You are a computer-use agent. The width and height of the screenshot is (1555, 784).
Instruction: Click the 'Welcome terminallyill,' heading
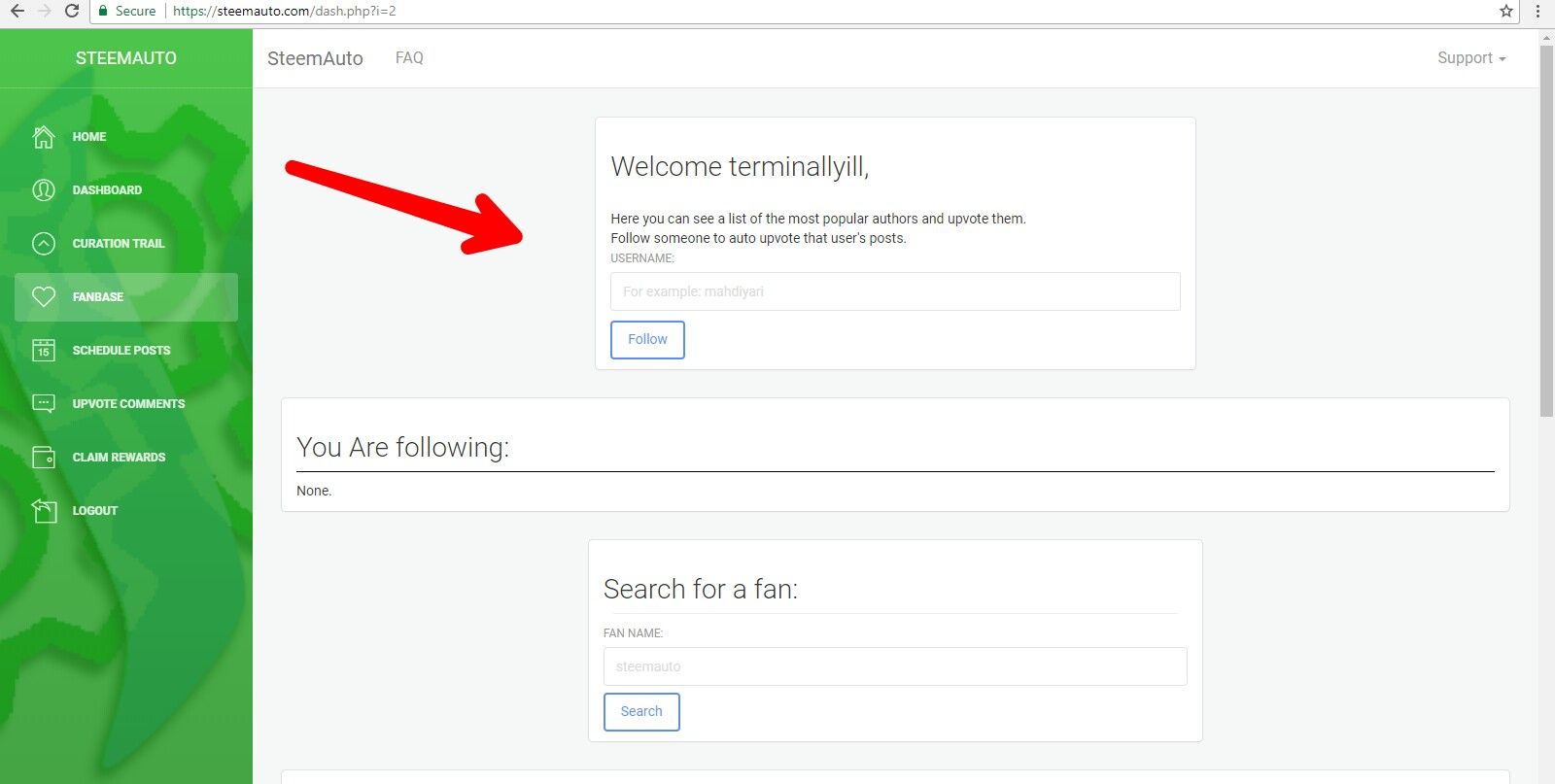click(740, 167)
